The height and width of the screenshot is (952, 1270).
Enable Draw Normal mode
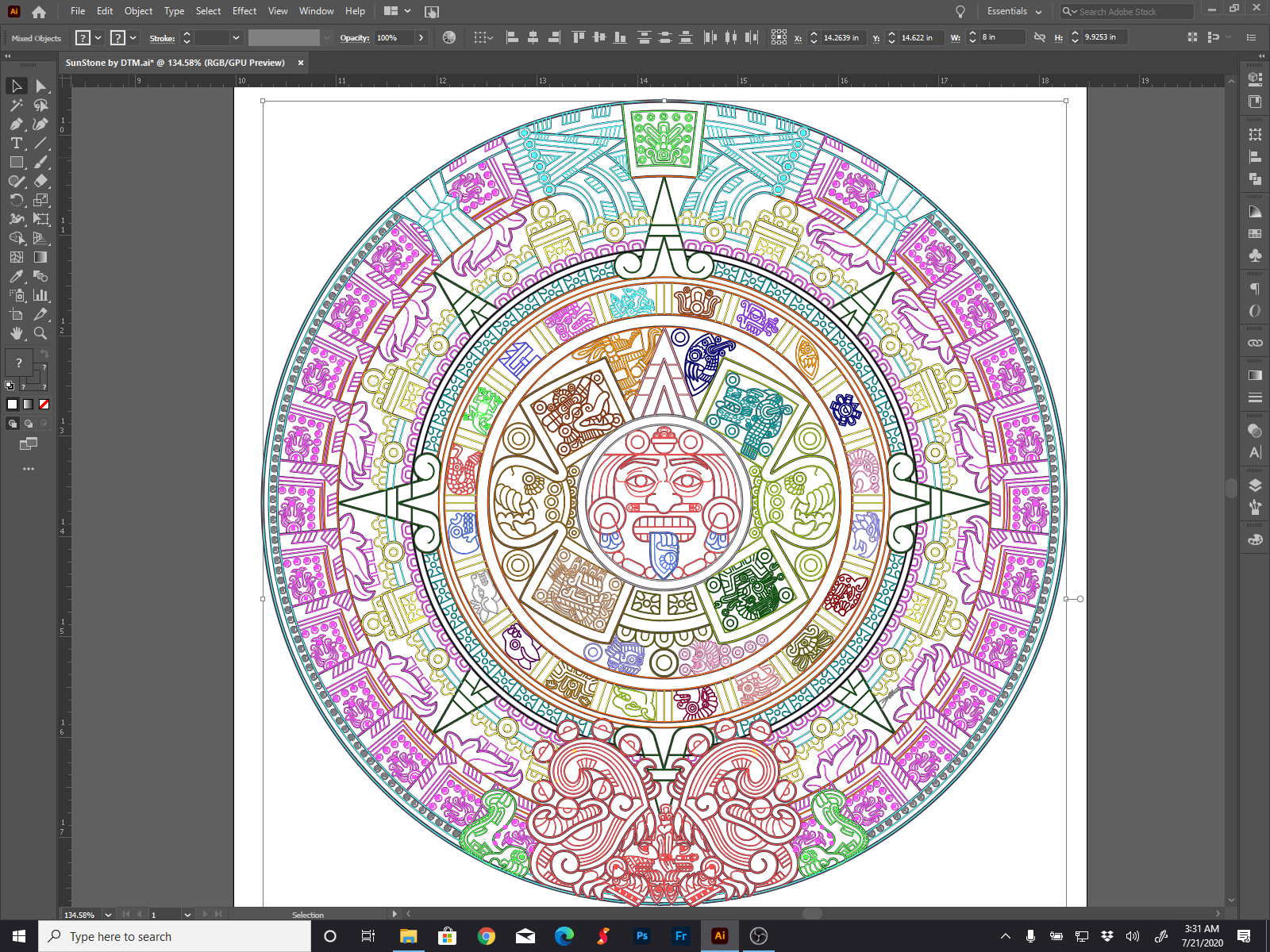pos(12,424)
